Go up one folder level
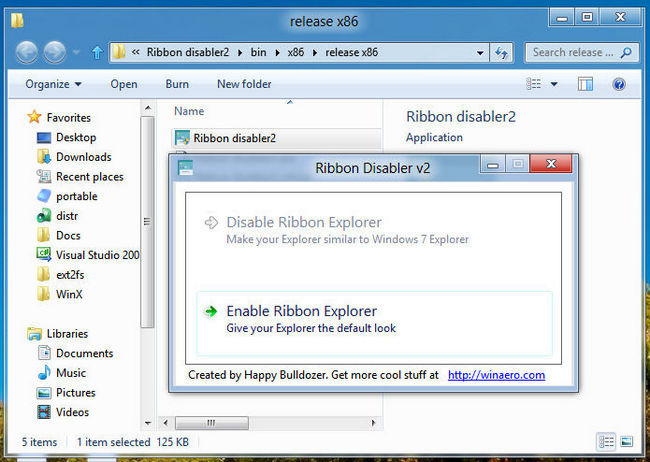650x462 pixels. point(97,52)
